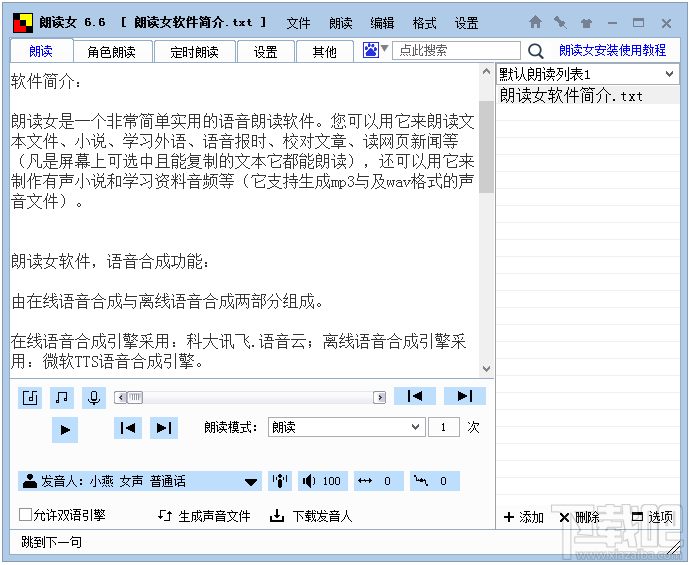Click the speed adjustment arrow icon
The image size is (691, 565).
coord(365,481)
